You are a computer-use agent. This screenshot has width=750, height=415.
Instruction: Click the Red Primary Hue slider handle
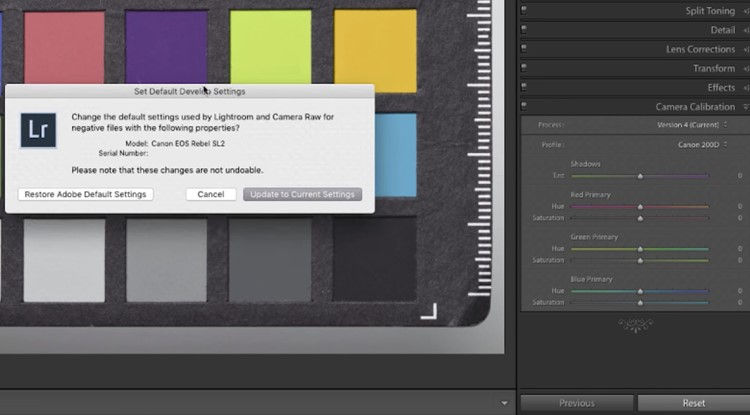640,207
